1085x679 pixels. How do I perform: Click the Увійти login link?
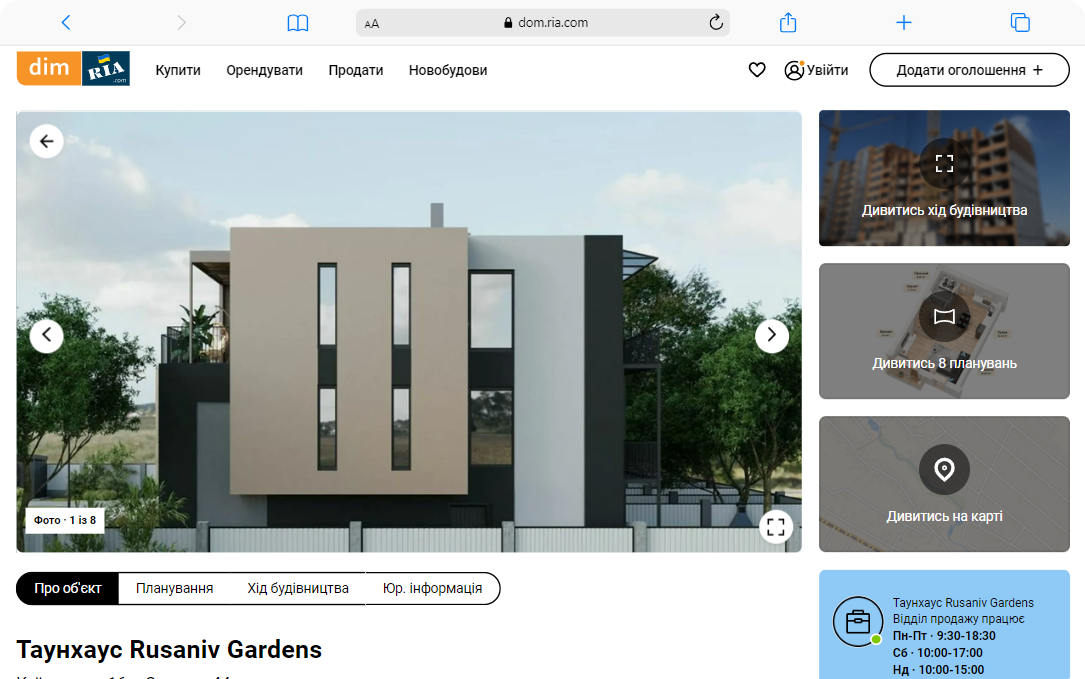tap(828, 70)
